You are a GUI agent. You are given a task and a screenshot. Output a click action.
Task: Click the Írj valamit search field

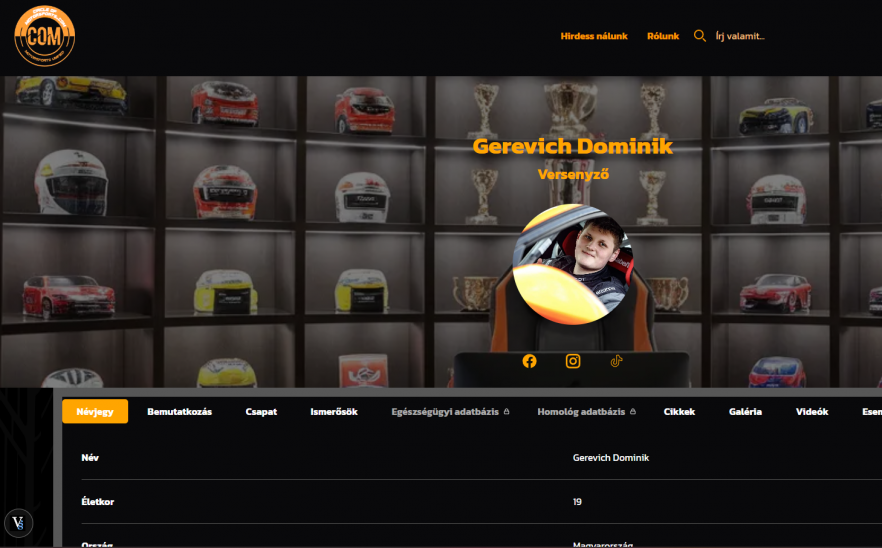[740, 36]
